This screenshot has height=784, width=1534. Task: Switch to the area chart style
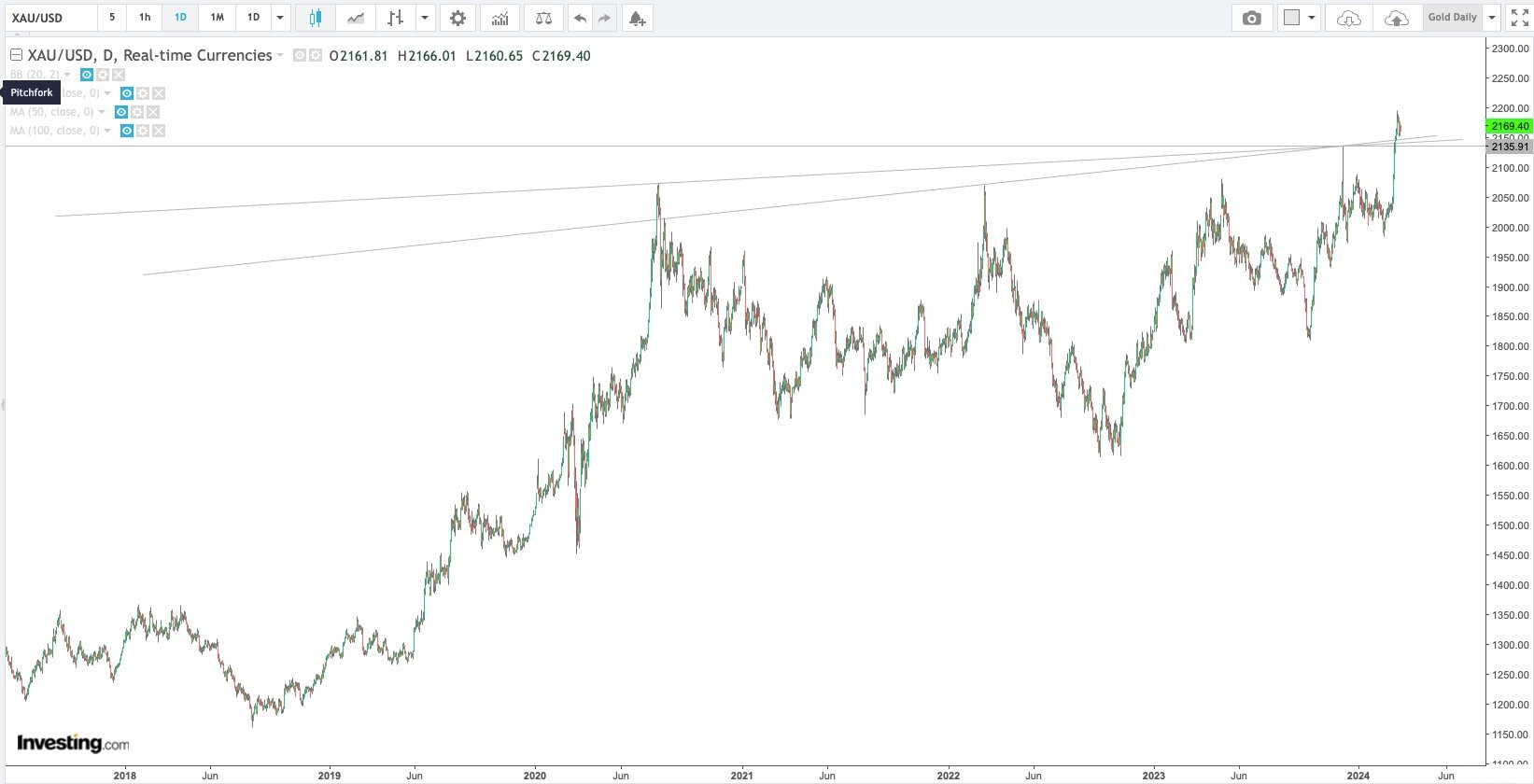(x=355, y=18)
